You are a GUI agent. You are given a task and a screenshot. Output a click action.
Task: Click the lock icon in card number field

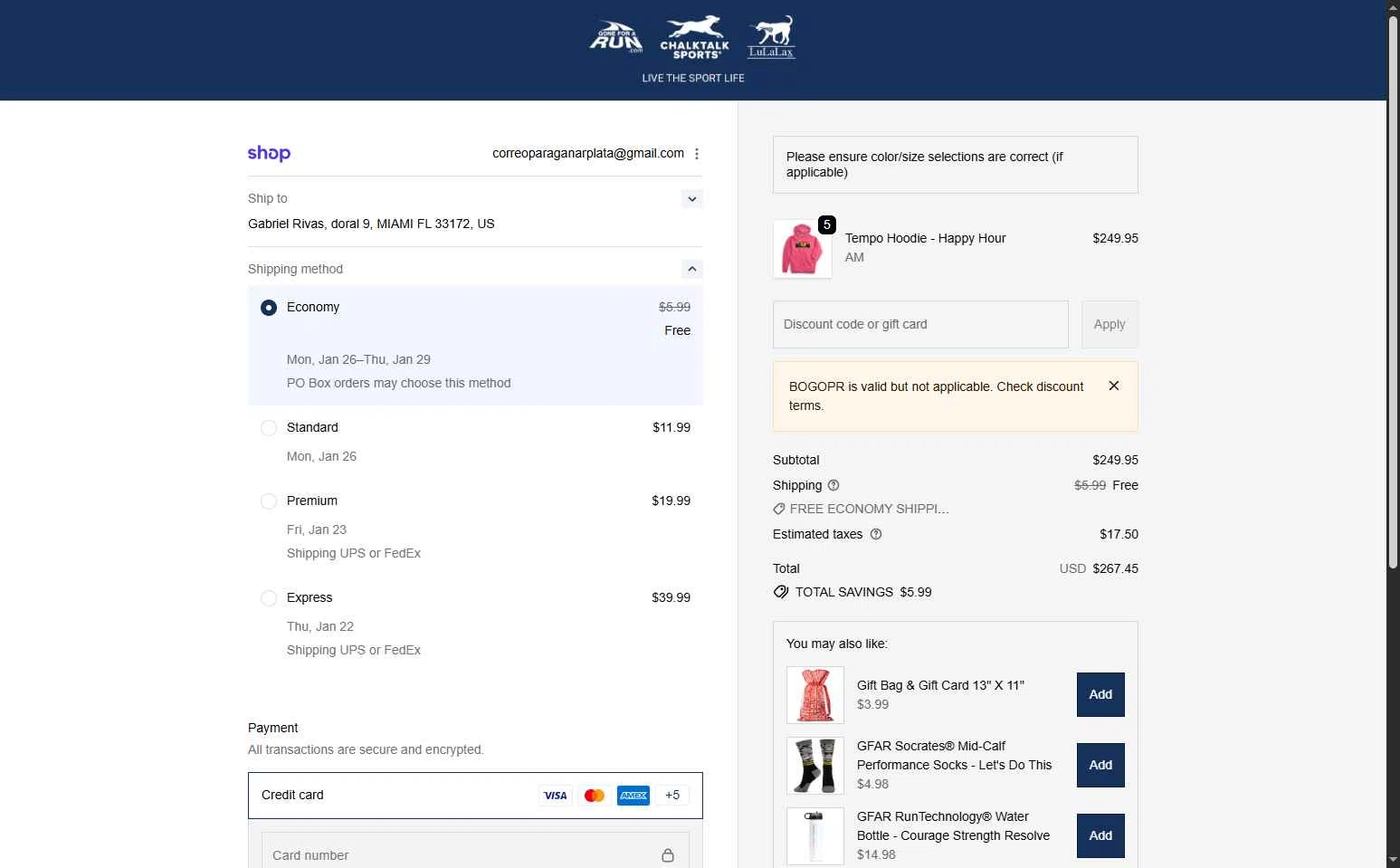(668, 855)
